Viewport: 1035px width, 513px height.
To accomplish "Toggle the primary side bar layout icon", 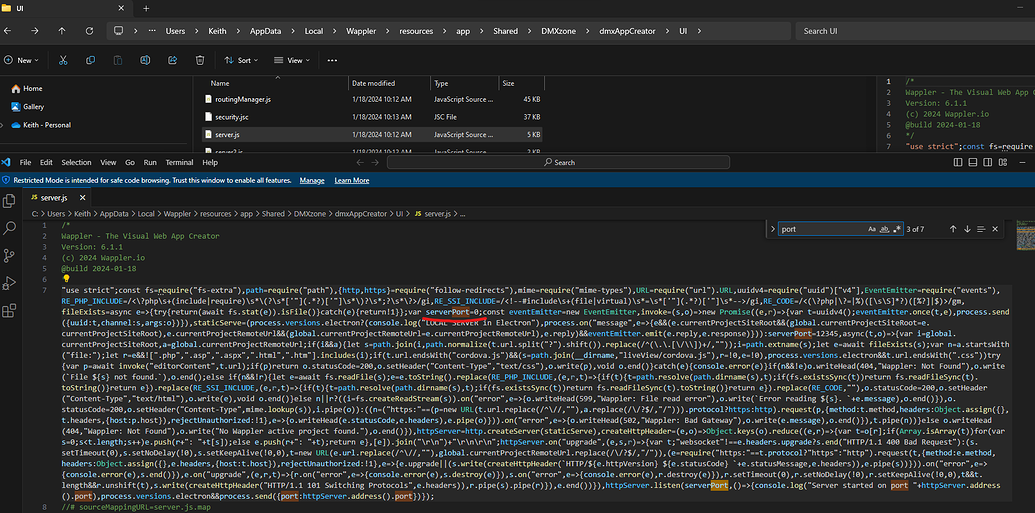I will 960,162.
